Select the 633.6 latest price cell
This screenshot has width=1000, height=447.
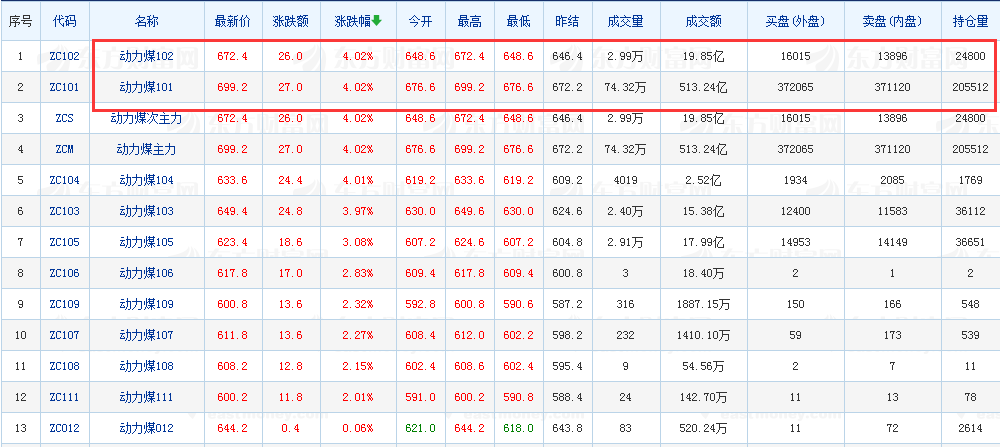(232, 180)
